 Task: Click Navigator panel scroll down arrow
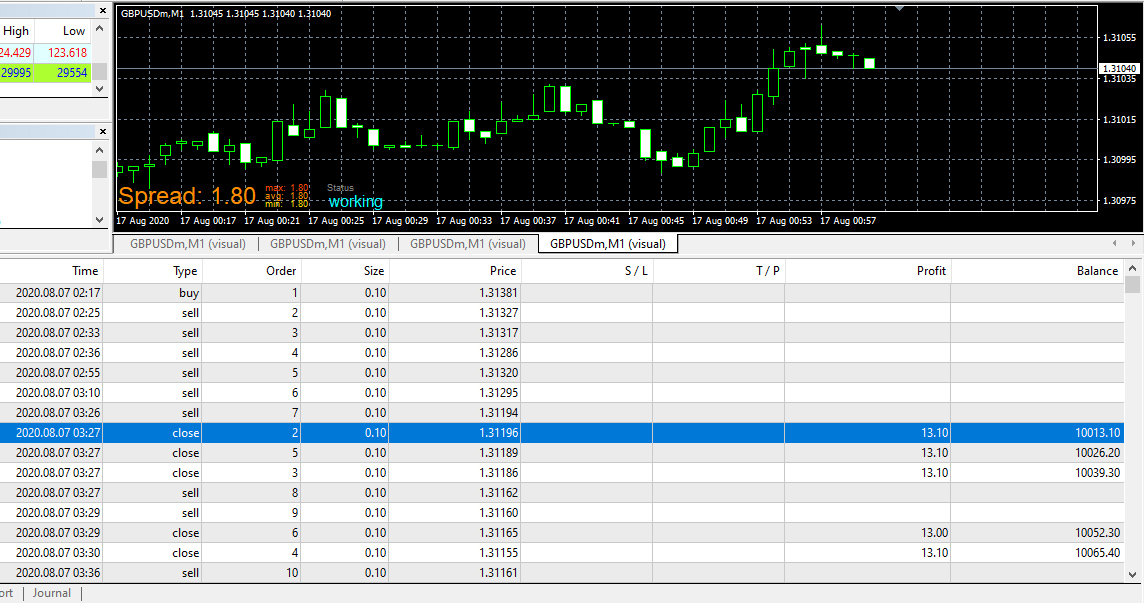point(100,220)
